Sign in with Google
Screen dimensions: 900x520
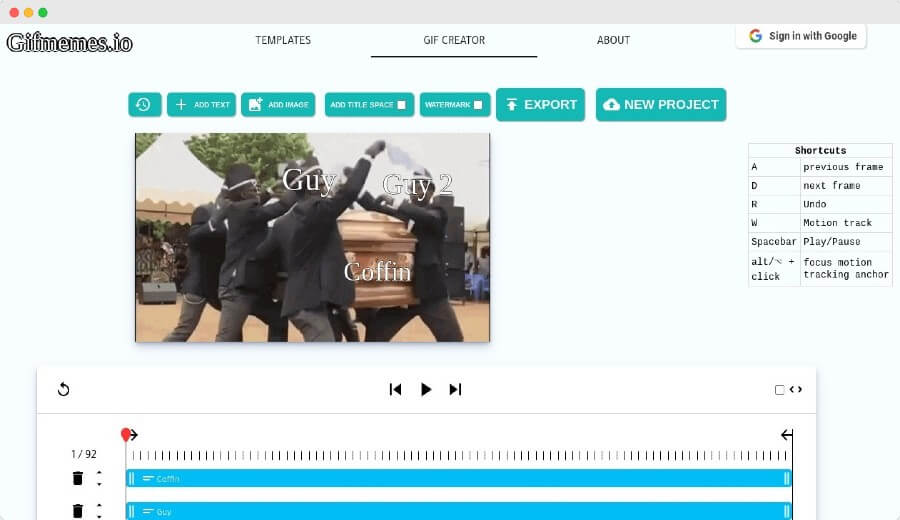pos(801,36)
